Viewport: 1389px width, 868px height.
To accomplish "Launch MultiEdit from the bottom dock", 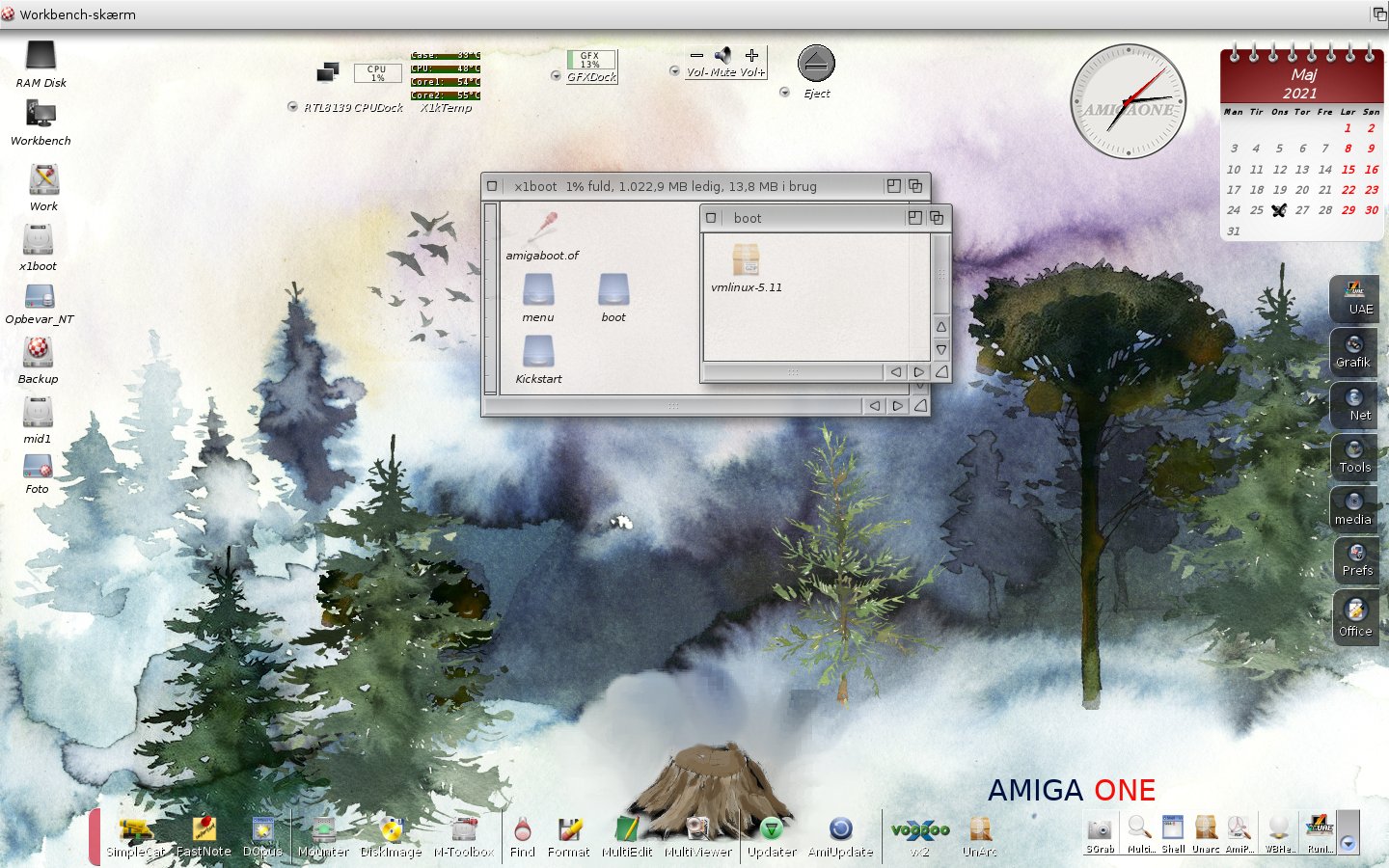I will point(627,830).
